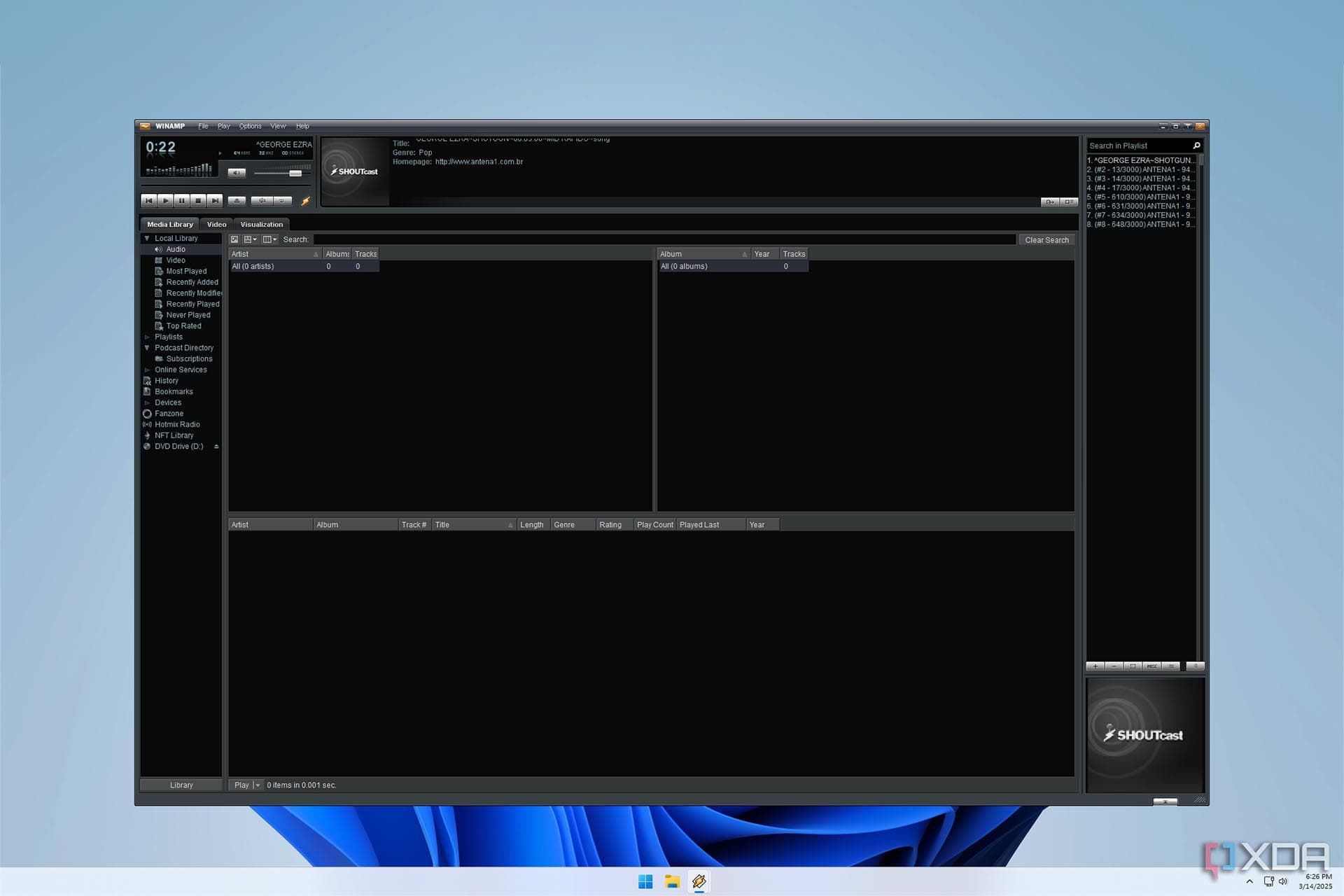The height and width of the screenshot is (896, 1344).
Task: Open the Options menu
Action: pyautogui.click(x=250, y=127)
